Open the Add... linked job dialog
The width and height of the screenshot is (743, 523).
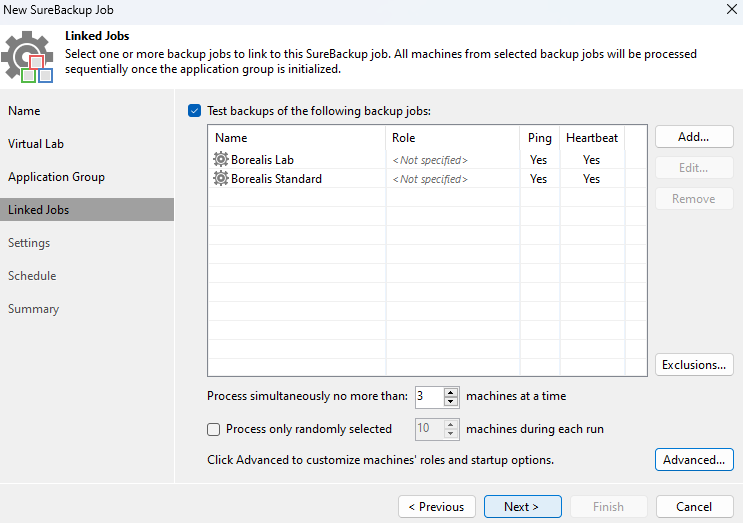[694, 137]
